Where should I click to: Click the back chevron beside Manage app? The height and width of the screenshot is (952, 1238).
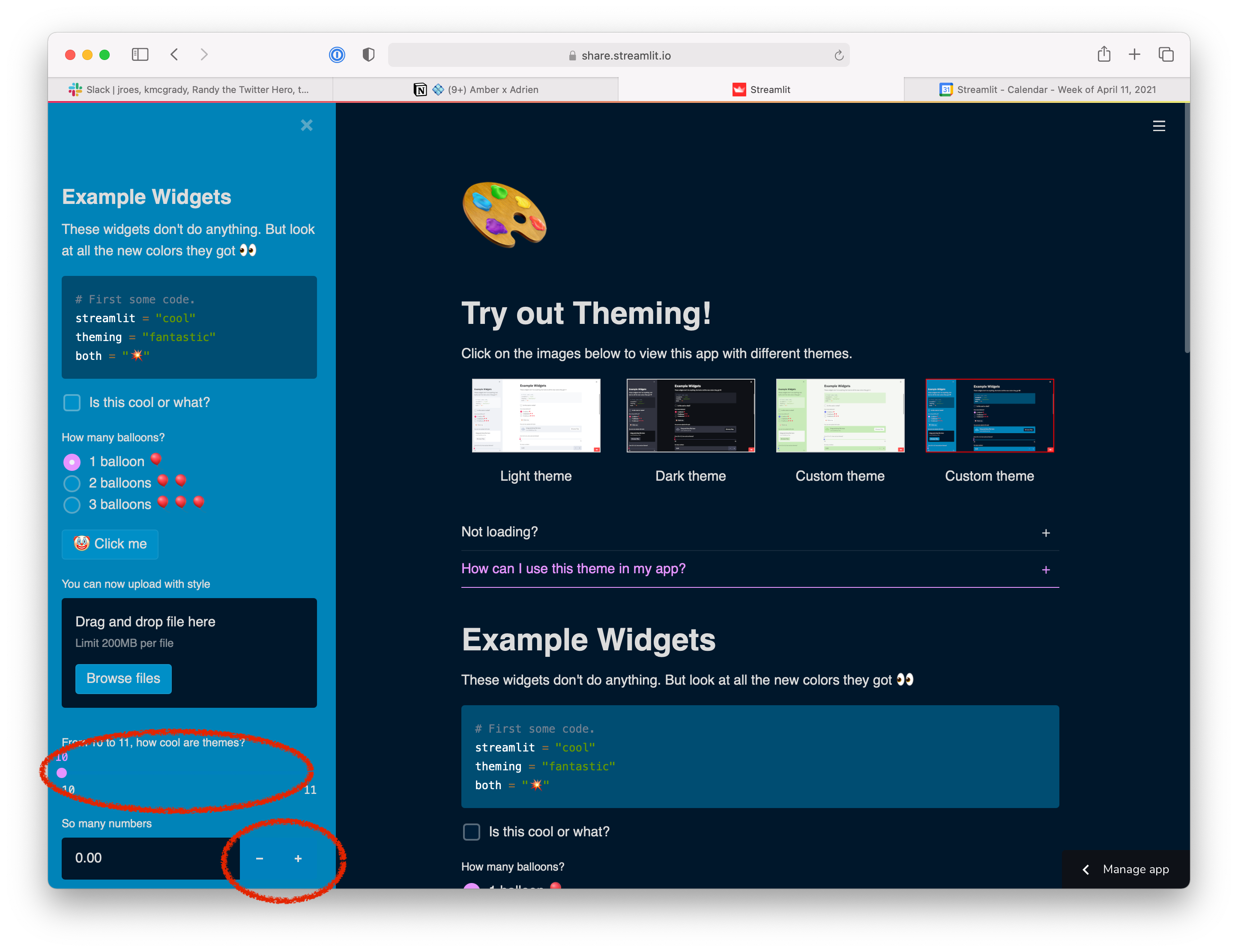point(1085,869)
